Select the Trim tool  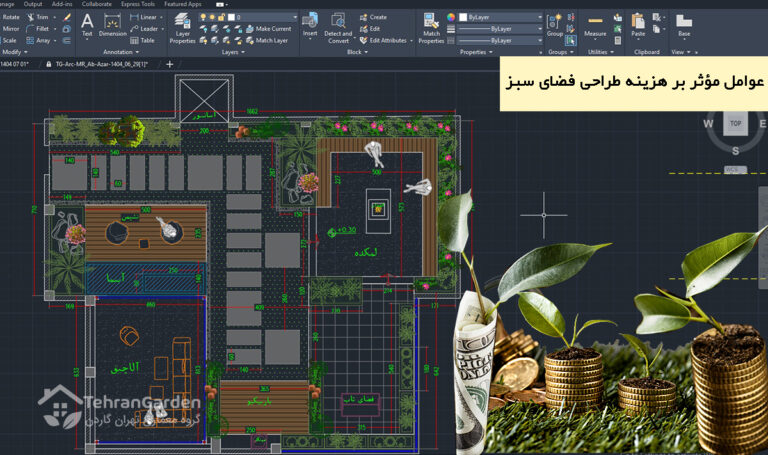[x=38, y=17]
